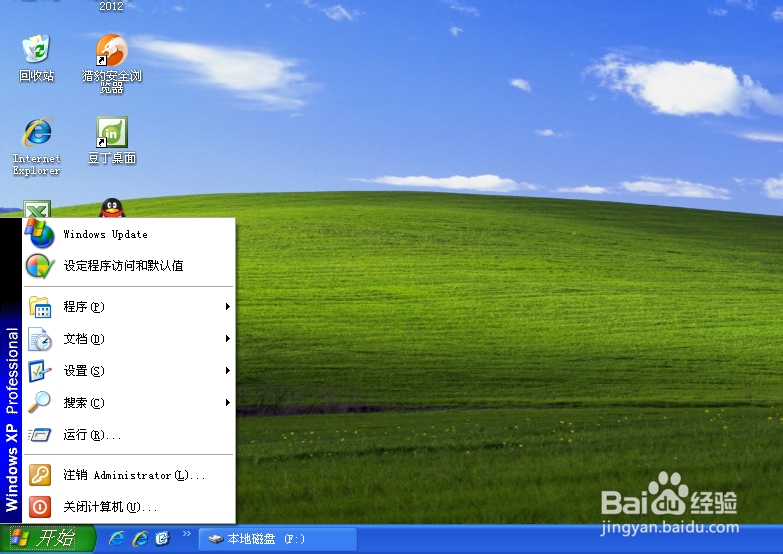Expand the 设置(S) submenu
Screen dimensions: 783x554
coord(129,371)
